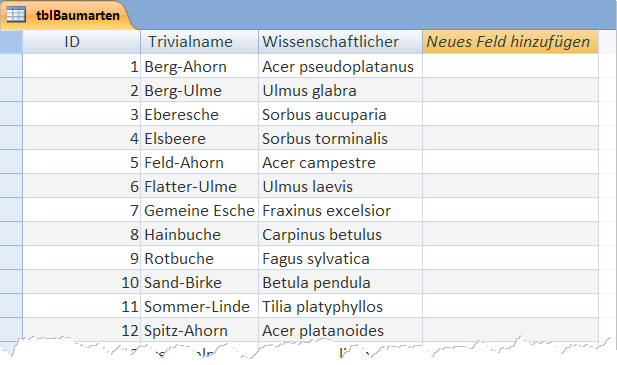Click the Sorbus torminalis cell

point(340,138)
